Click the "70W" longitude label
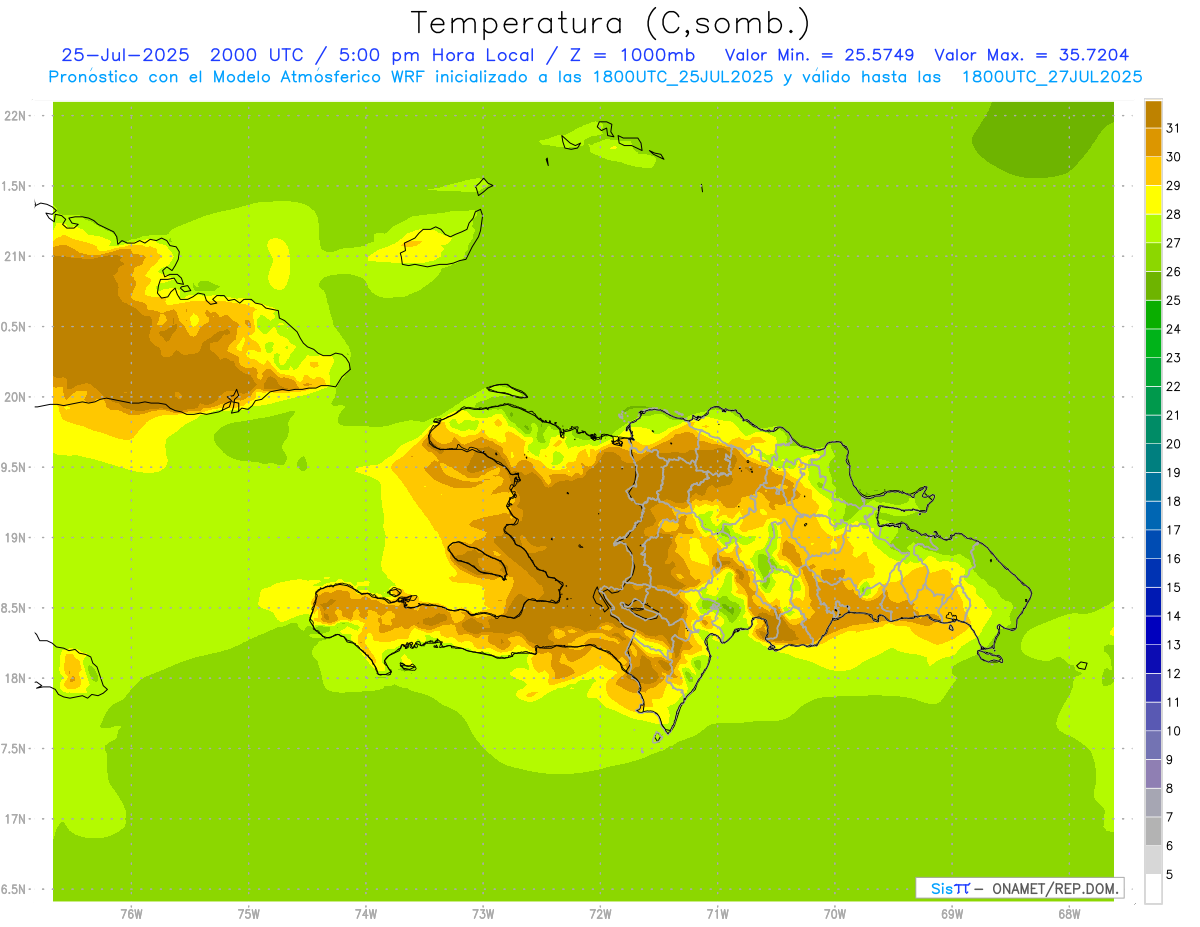The height and width of the screenshot is (927, 1200). [835, 914]
